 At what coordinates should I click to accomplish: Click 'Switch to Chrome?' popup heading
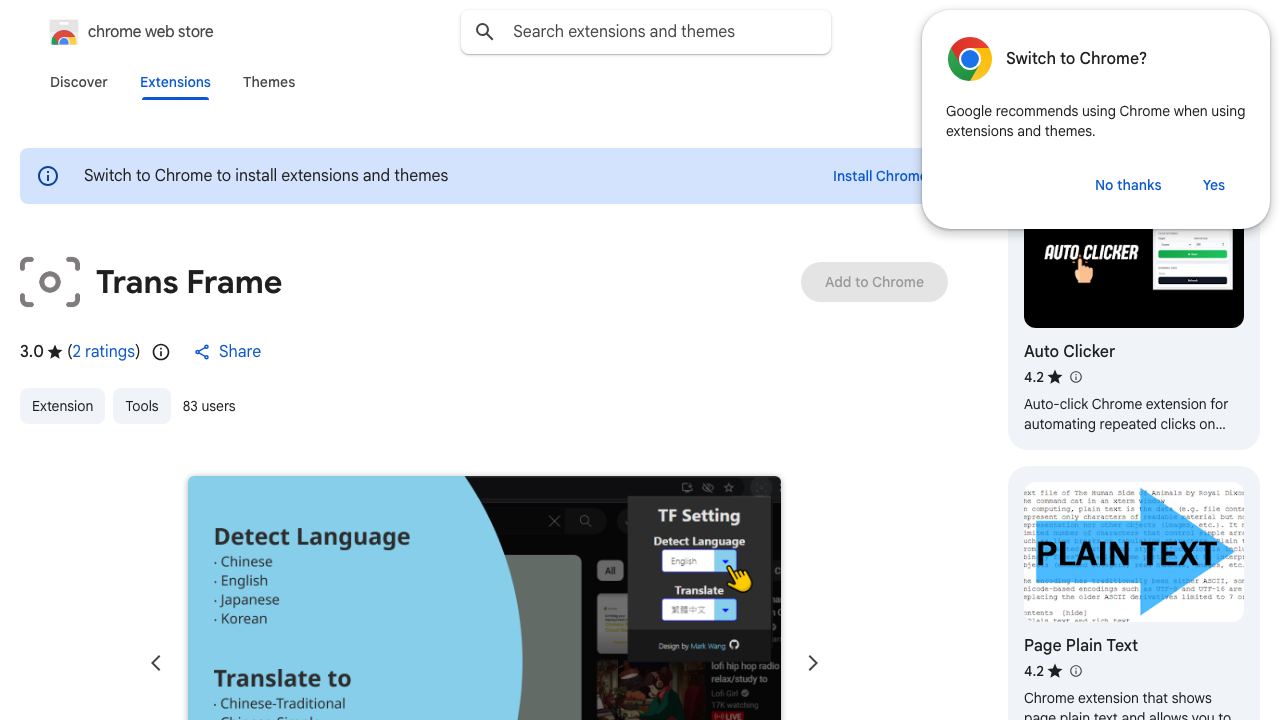point(1076,58)
